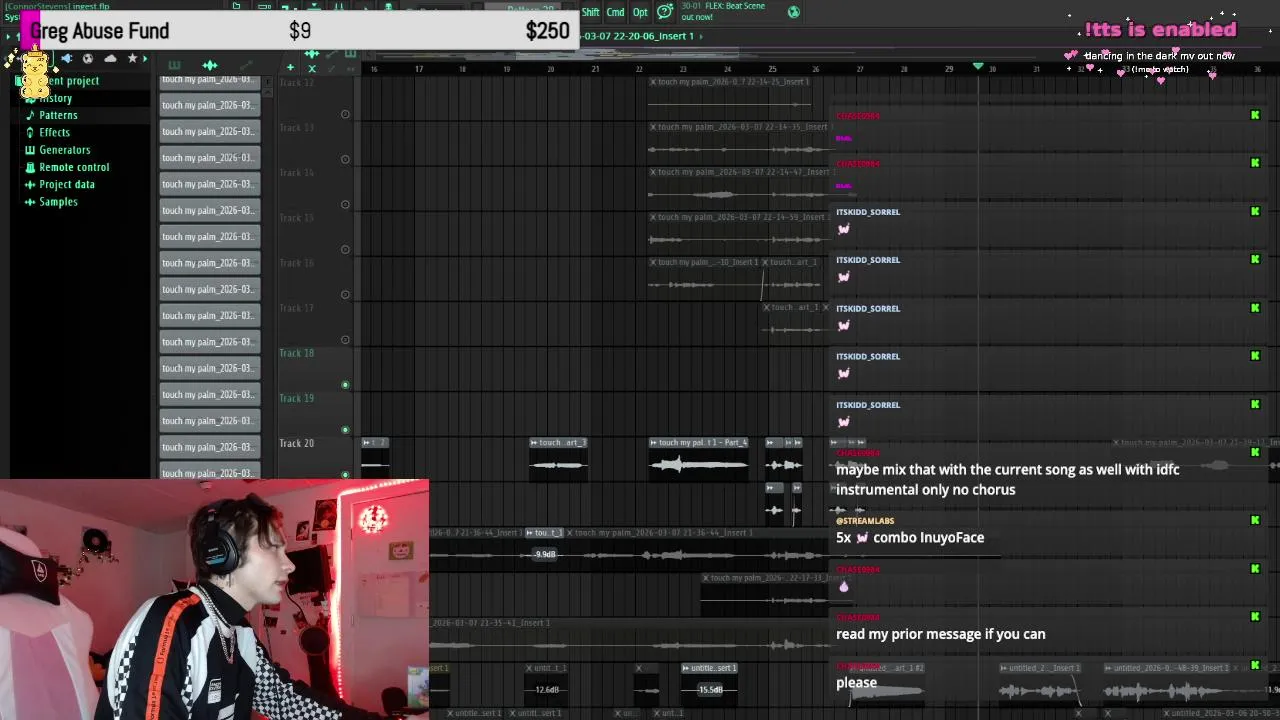The image size is (1280, 720).
Task: Select the speaker sounds tab icon in browser
Action: pos(66,59)
